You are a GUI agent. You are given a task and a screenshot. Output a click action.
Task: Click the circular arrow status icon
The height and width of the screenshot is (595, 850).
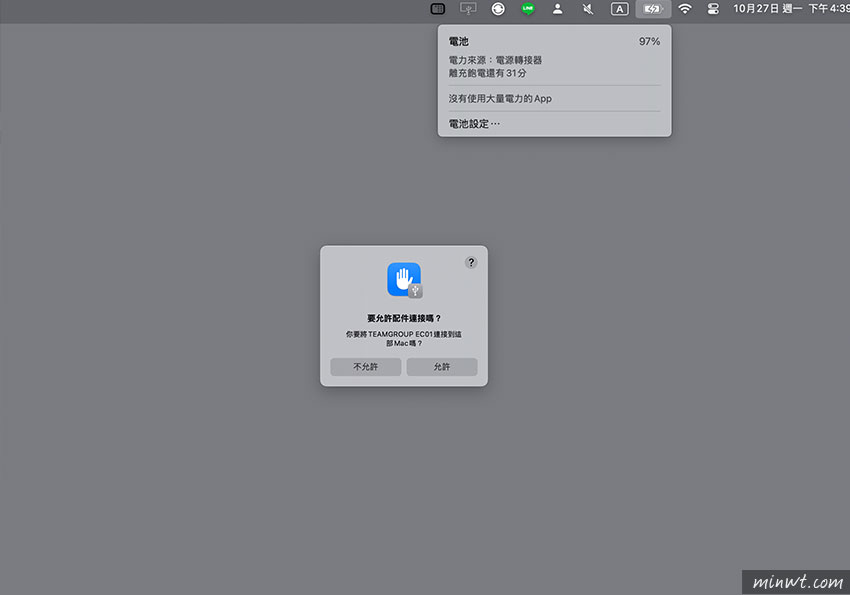coord(498,9)
